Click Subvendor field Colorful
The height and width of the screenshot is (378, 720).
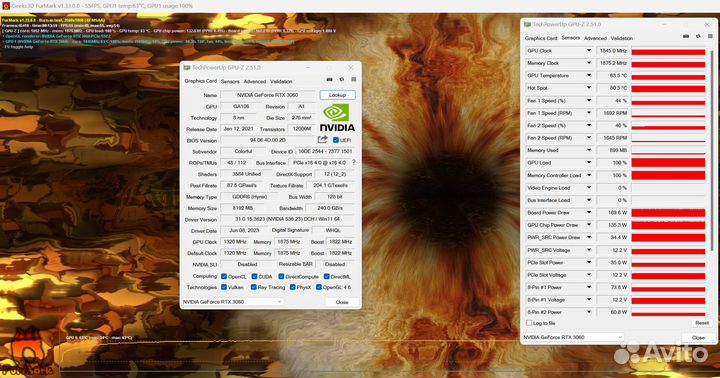click(x=243, y=151)
